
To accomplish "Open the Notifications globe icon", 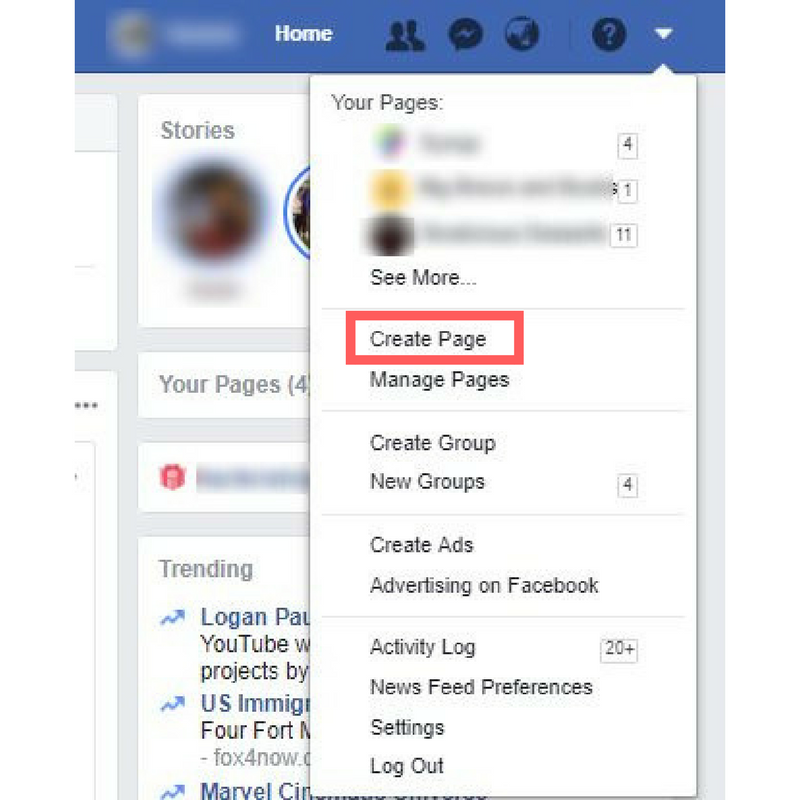I will pos(521,34).
